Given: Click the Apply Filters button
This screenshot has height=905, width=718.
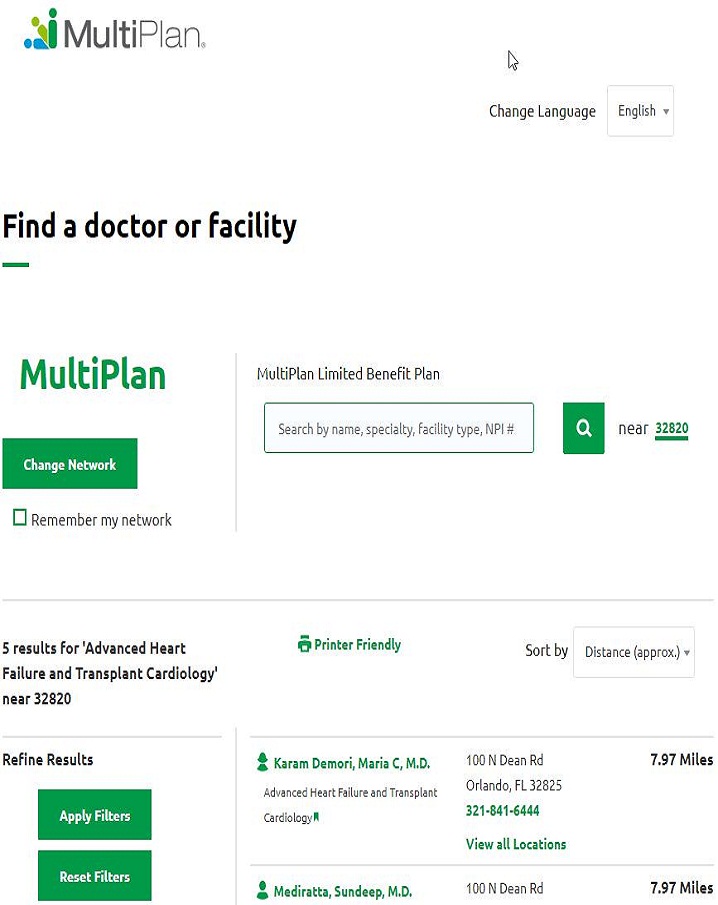Looking at the screenshot, I should coord(94,814).
